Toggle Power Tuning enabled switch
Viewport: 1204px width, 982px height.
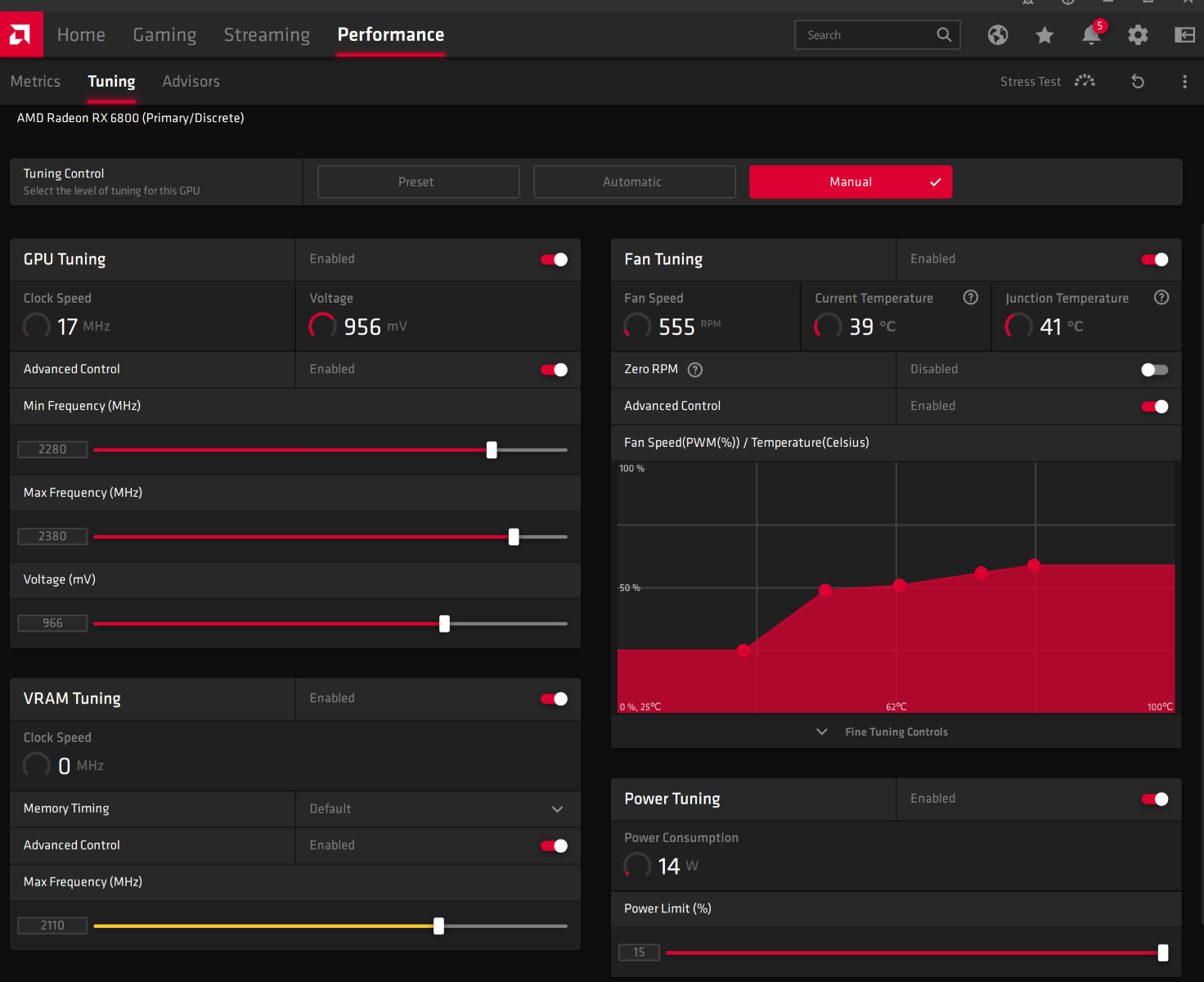point(1155,800)
